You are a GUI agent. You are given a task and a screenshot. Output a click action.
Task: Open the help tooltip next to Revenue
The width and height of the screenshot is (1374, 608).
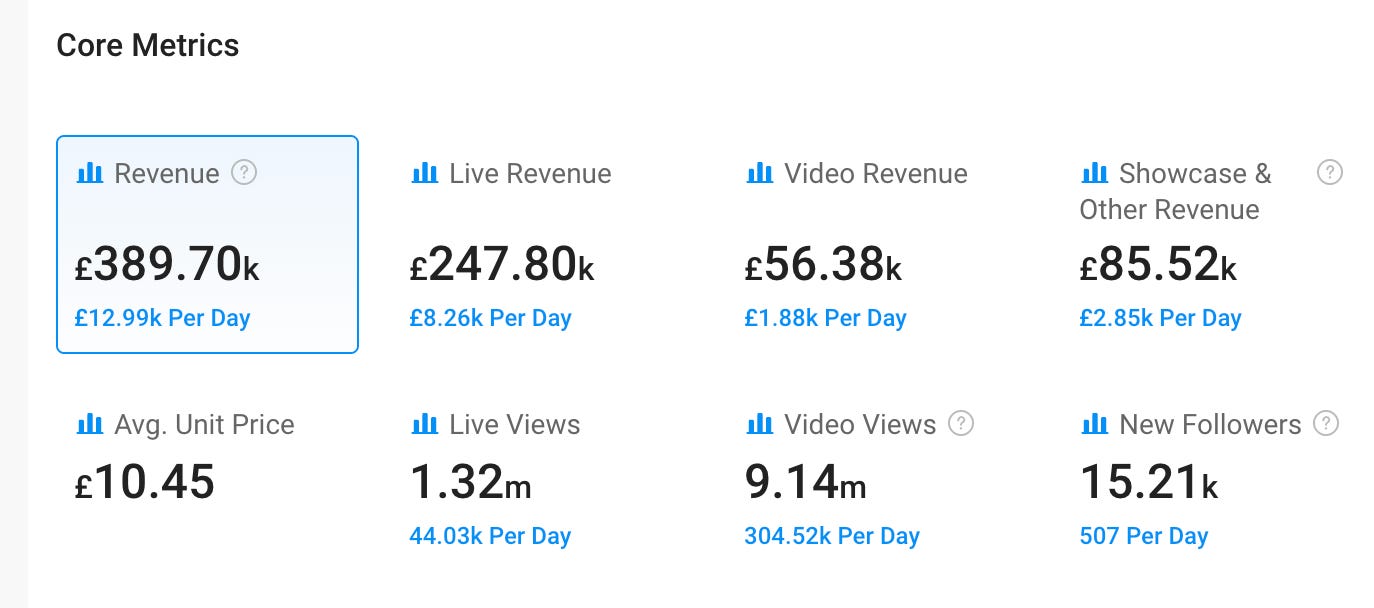click(x=244, y=173)
